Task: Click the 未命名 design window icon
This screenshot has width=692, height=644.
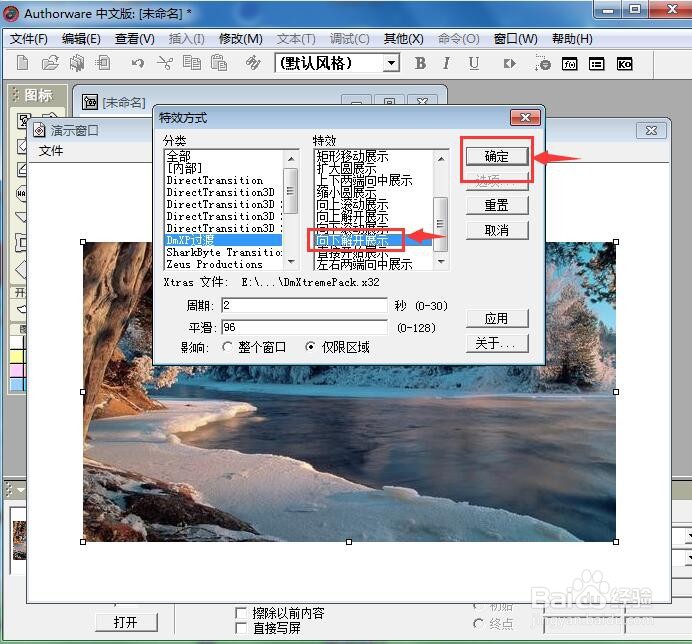Action: 90,102
